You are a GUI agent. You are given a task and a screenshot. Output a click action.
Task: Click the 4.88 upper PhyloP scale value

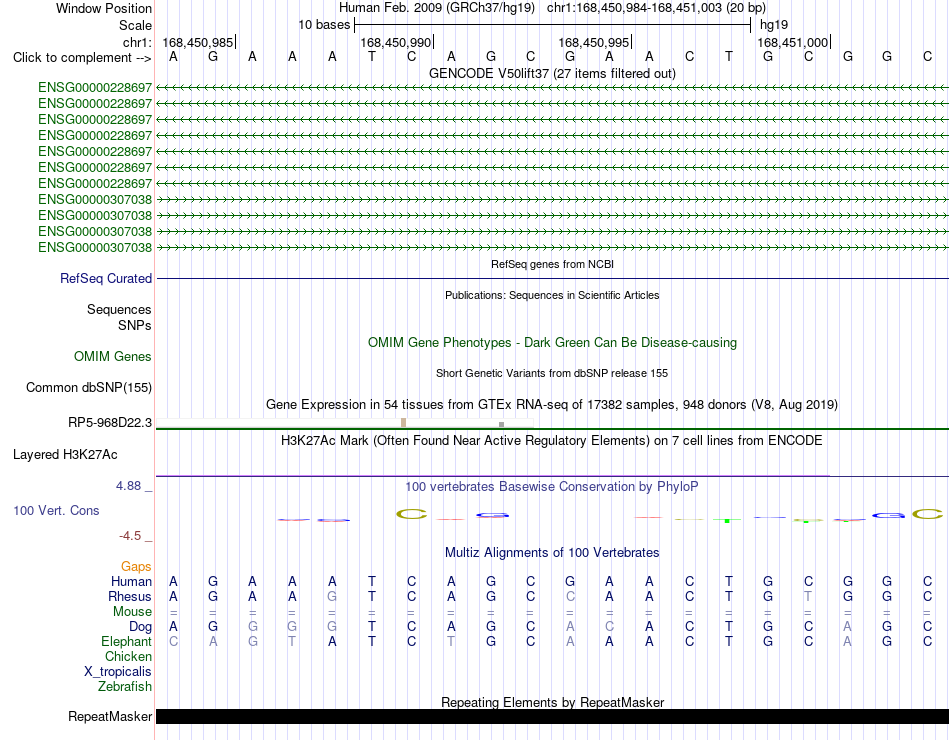(128, 485)
